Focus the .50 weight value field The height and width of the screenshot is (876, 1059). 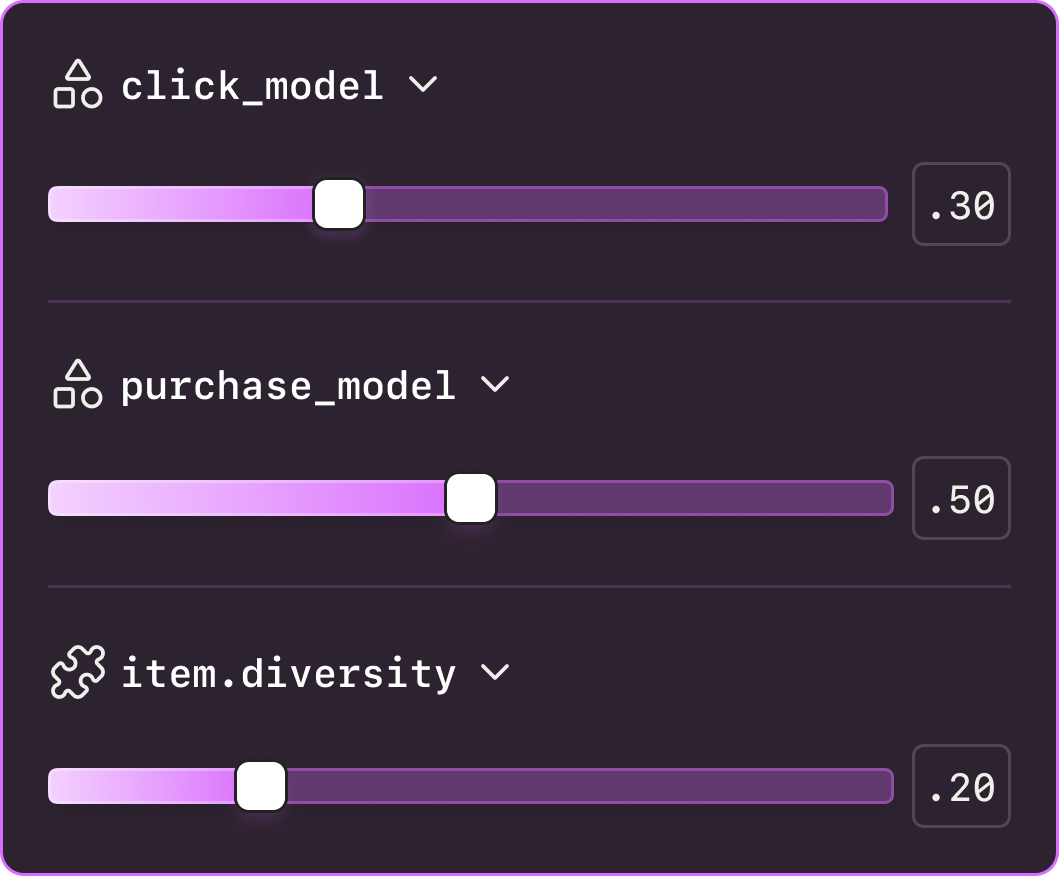click(961, 499)
